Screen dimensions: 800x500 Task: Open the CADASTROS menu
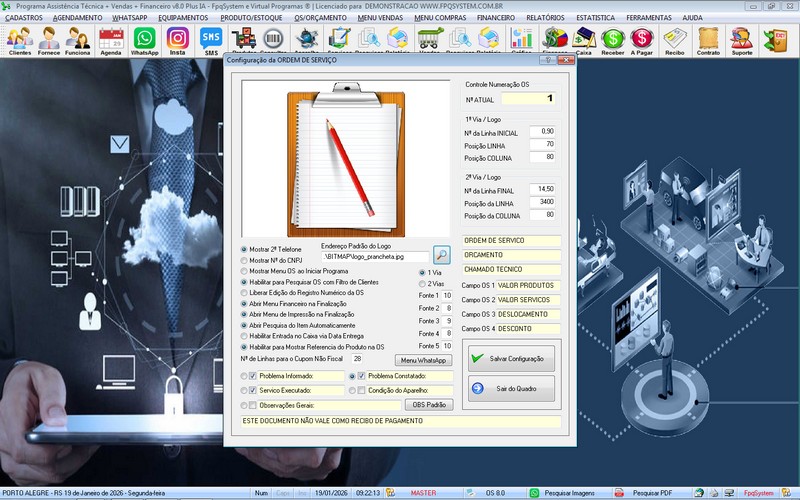pyautogui.click(x=24, y=18)
